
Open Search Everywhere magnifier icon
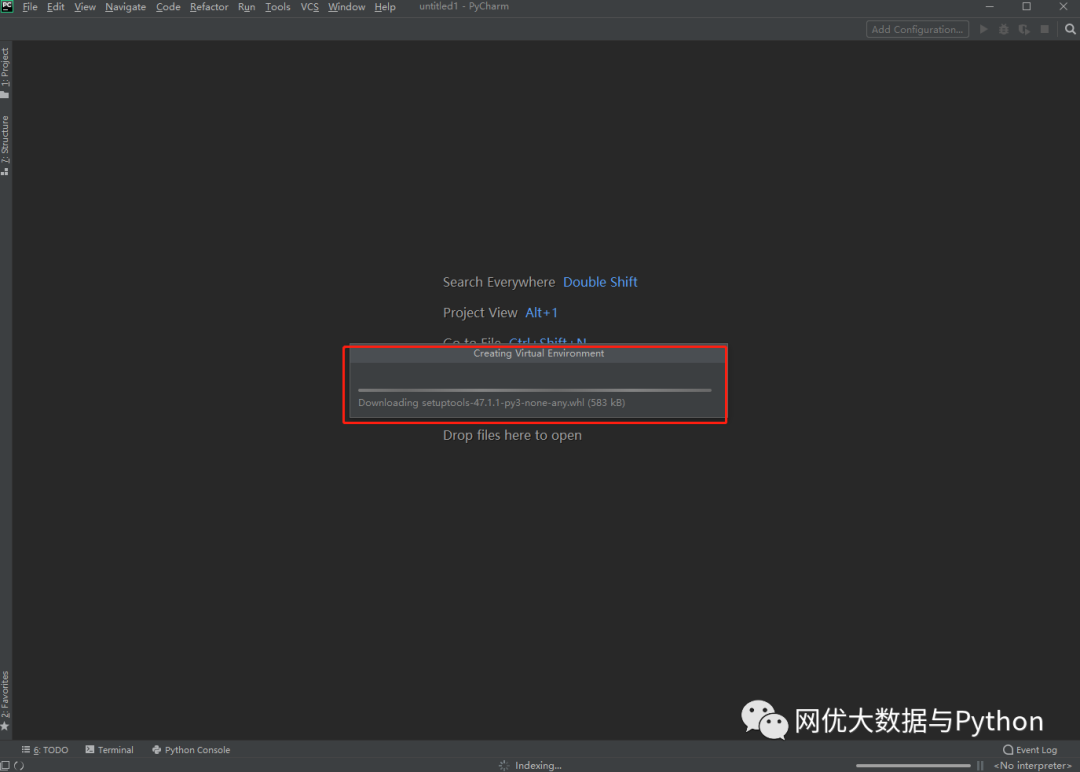1070,29
